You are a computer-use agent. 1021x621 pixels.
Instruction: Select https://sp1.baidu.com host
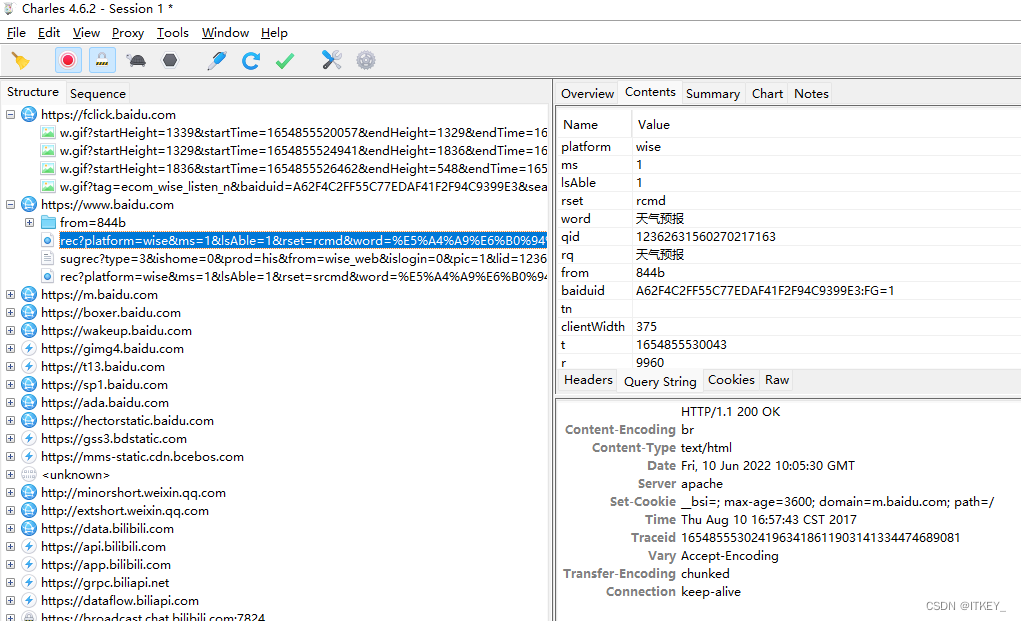coord(104,385)
